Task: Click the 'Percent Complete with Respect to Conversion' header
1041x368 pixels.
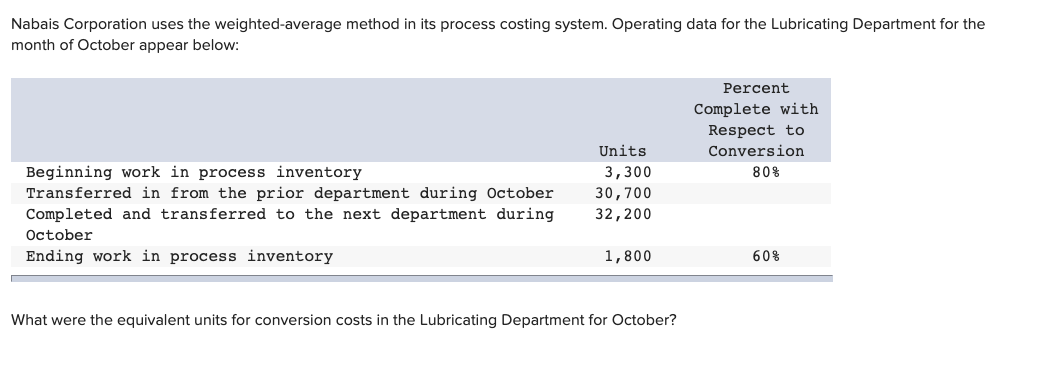Action: click(756, 120)
